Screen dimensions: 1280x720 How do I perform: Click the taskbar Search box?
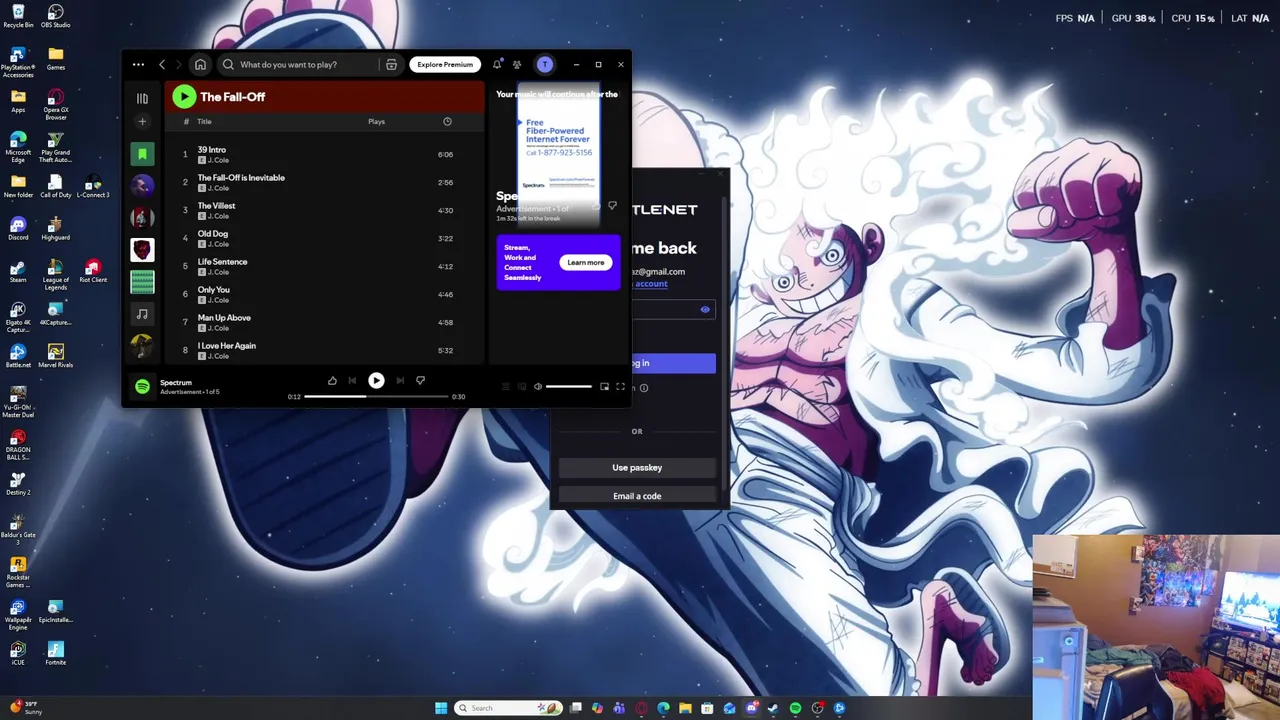pyautogui.click(x=509, y=708)
